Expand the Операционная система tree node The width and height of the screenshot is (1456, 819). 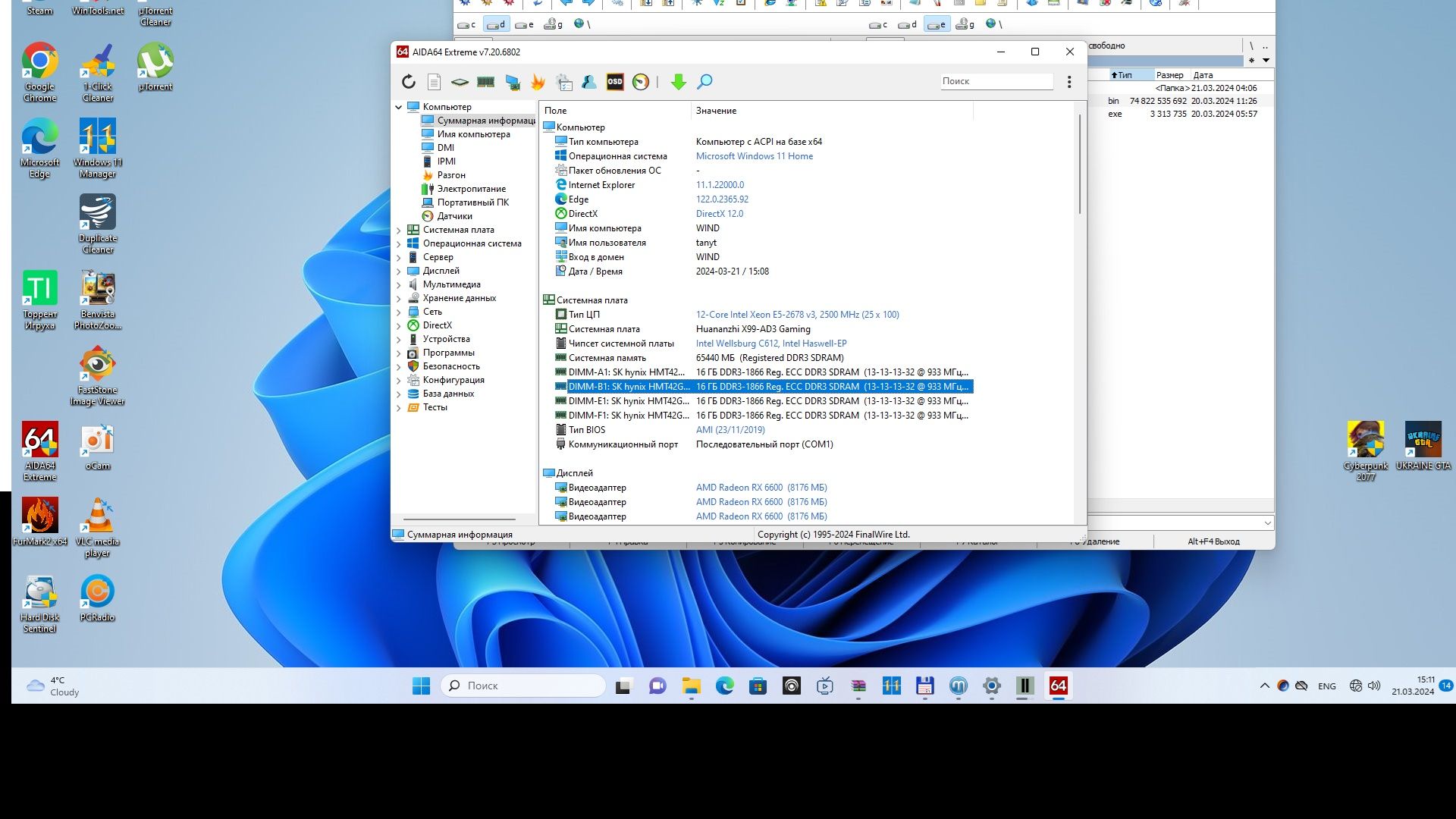coord(399,243)
